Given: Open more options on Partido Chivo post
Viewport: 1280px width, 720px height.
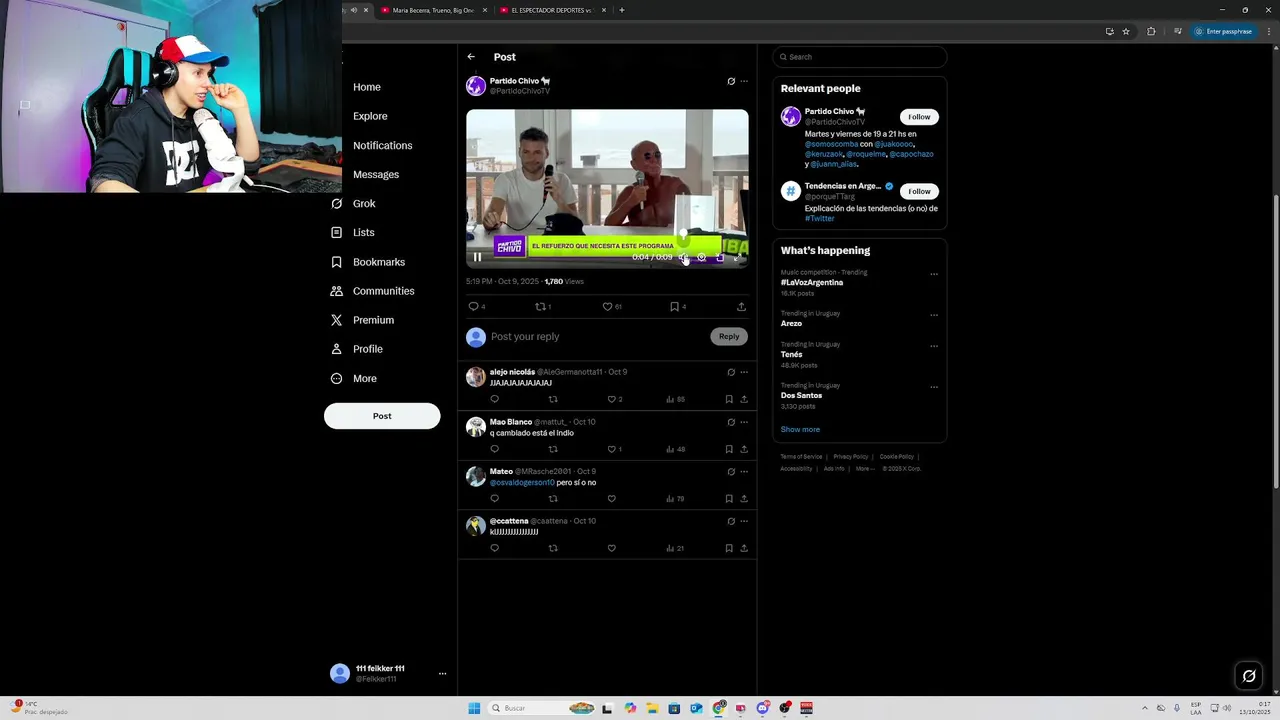Looking at the screenshot, I should click(744, 81).
